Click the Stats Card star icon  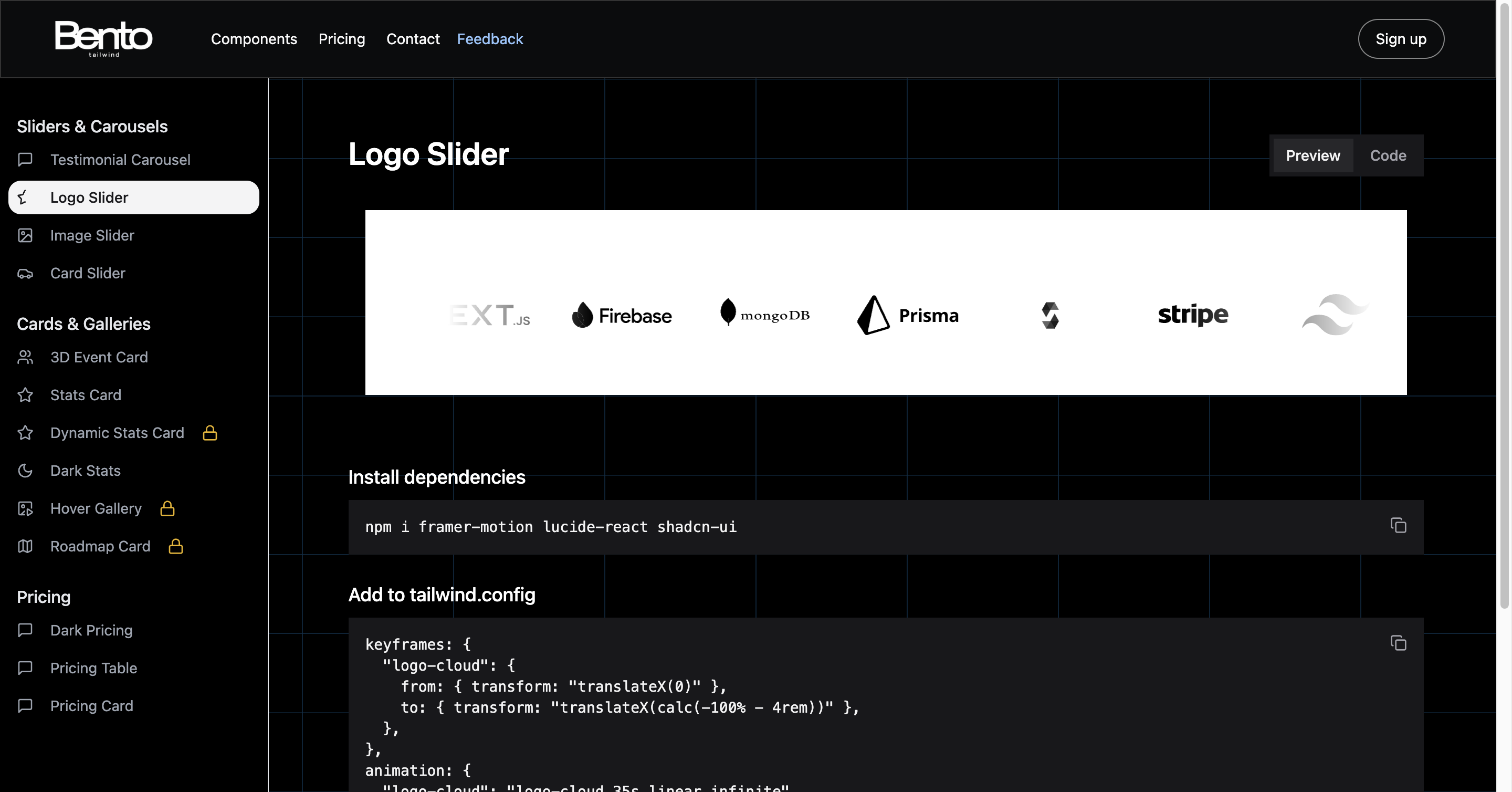25,395
